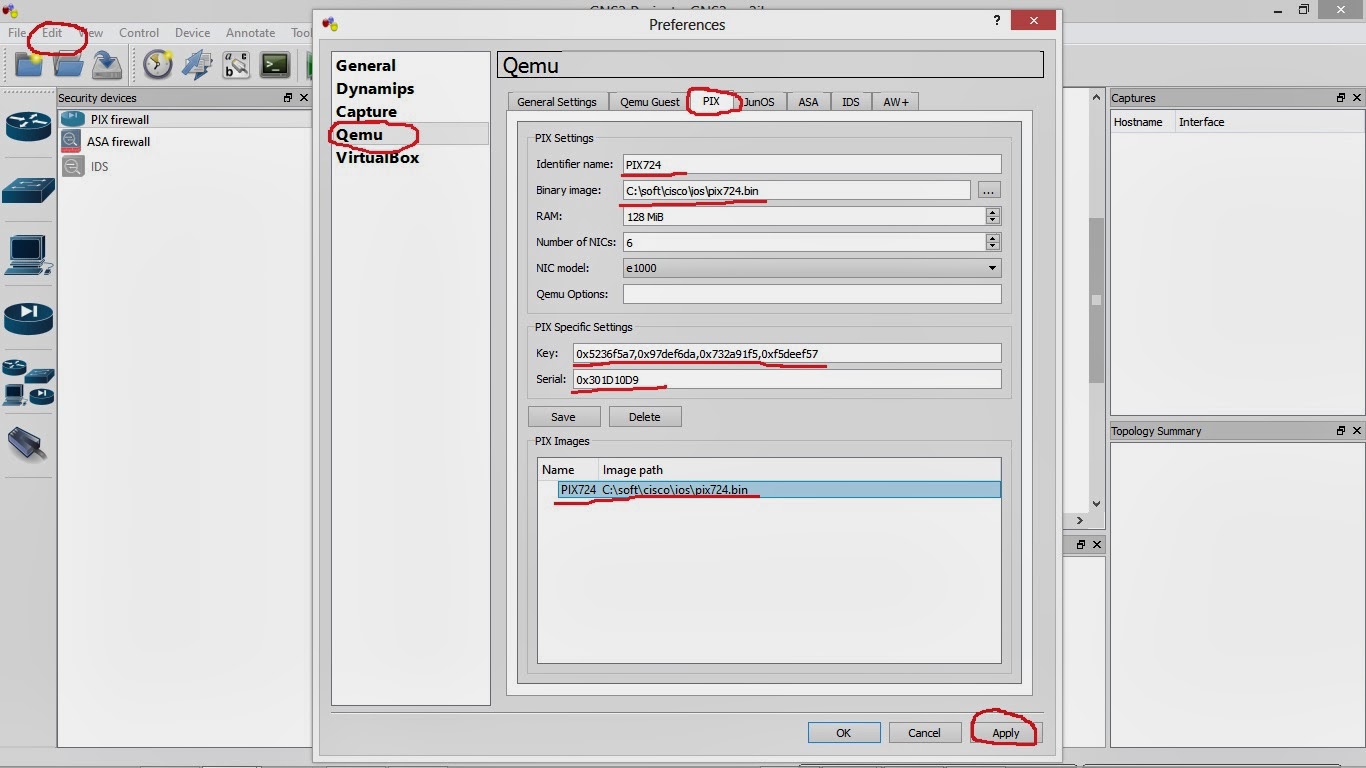Screen dimensions: 1366x768
Task: Float the Security devices panel
Action: tap(288, 98)
